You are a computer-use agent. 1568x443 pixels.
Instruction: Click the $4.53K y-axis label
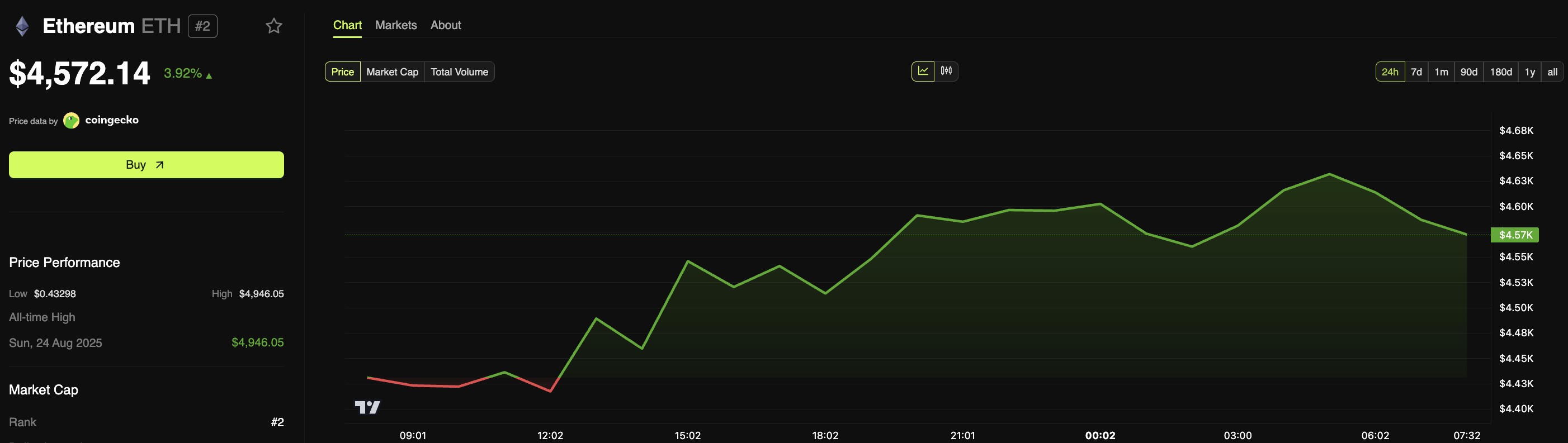[1516, 283]
